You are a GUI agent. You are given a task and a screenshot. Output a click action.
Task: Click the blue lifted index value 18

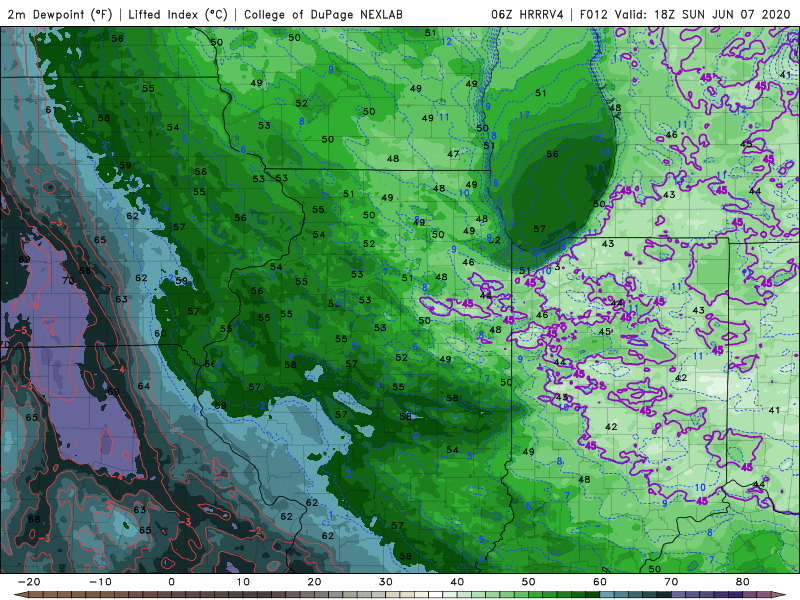point(491,136)
